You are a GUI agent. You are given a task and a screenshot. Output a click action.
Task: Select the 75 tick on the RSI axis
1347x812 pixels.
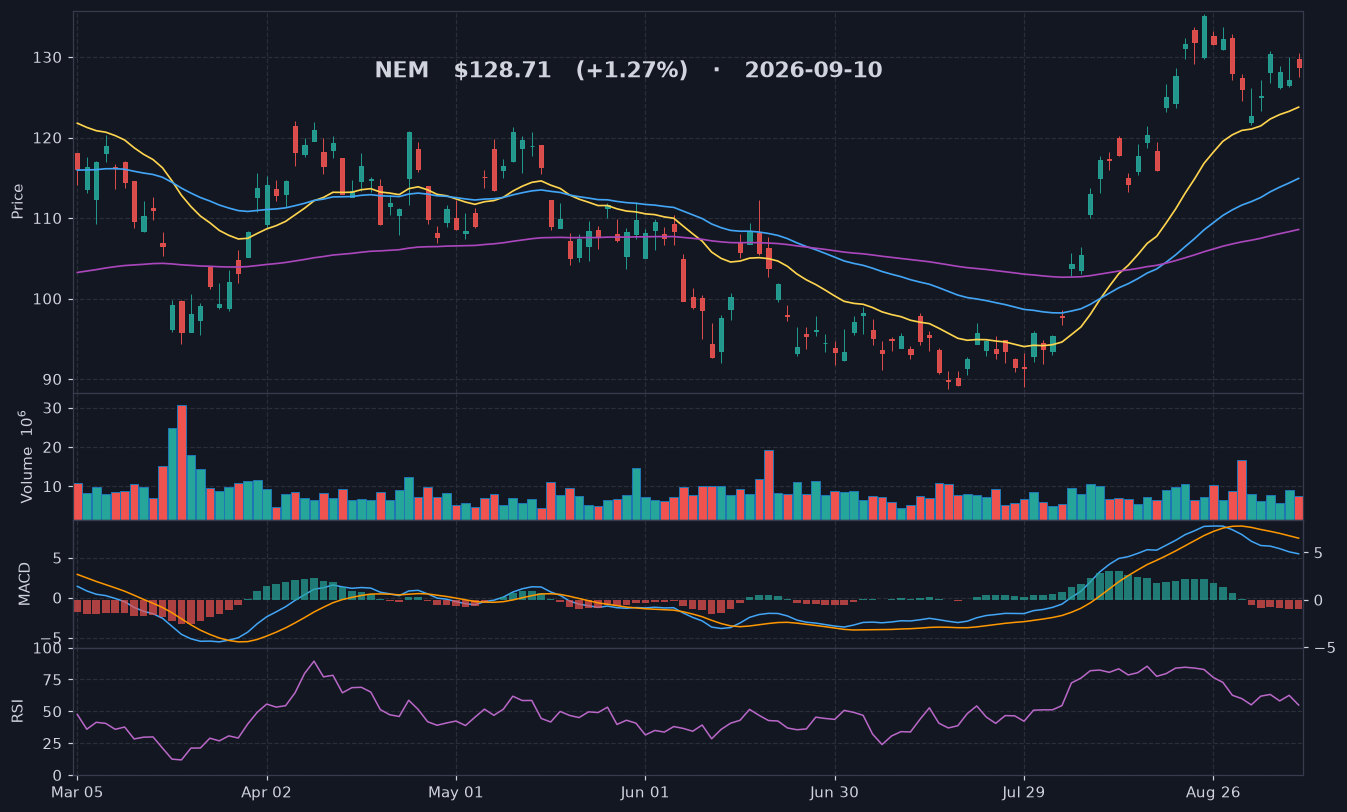tap(53, 680)
